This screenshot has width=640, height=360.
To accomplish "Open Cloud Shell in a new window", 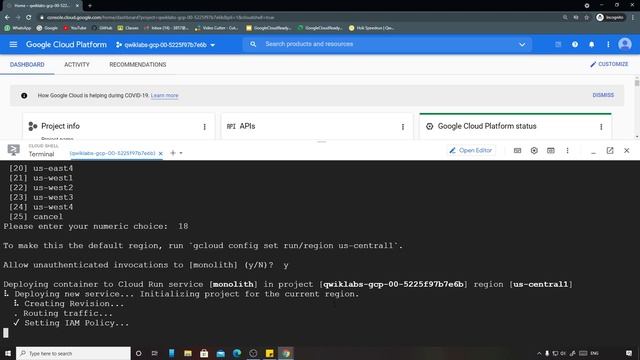I will 610,151.
